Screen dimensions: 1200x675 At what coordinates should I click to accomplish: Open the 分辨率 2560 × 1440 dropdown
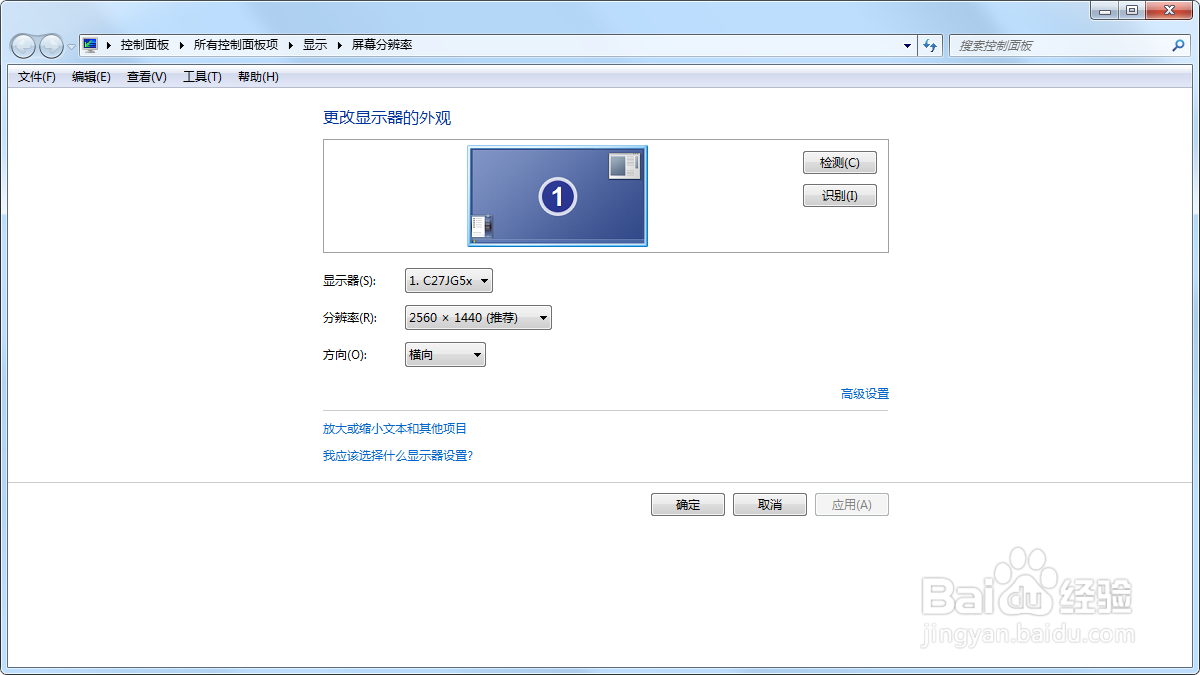(x=478, y=318)
